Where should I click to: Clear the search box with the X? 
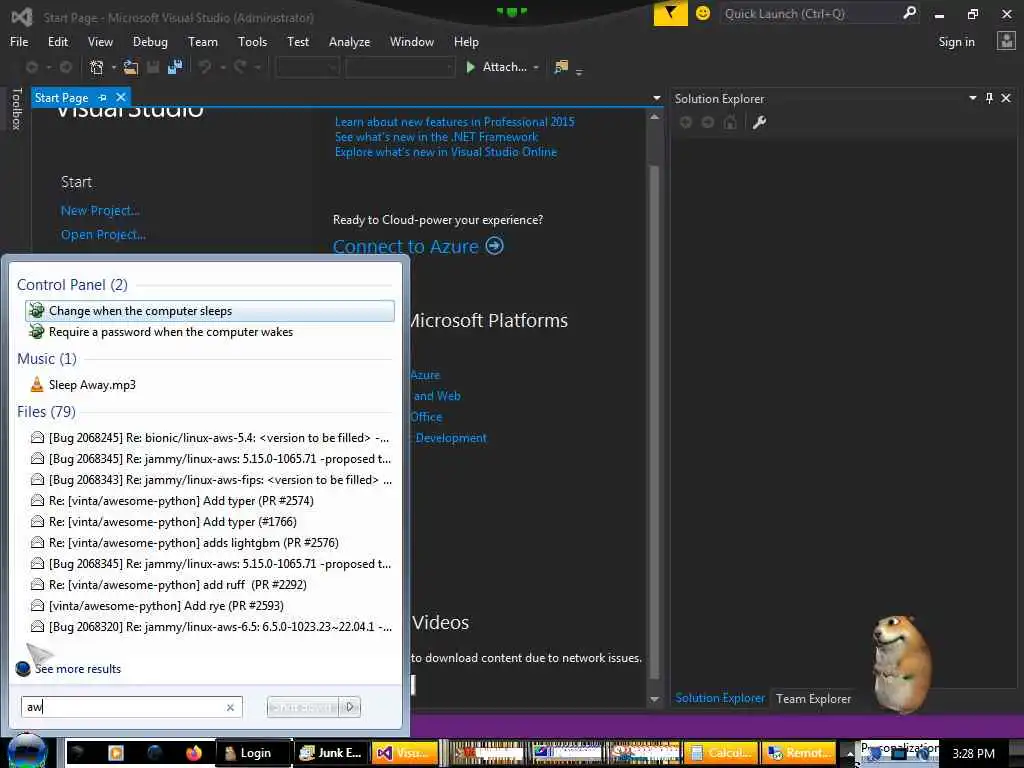point(230,707)
